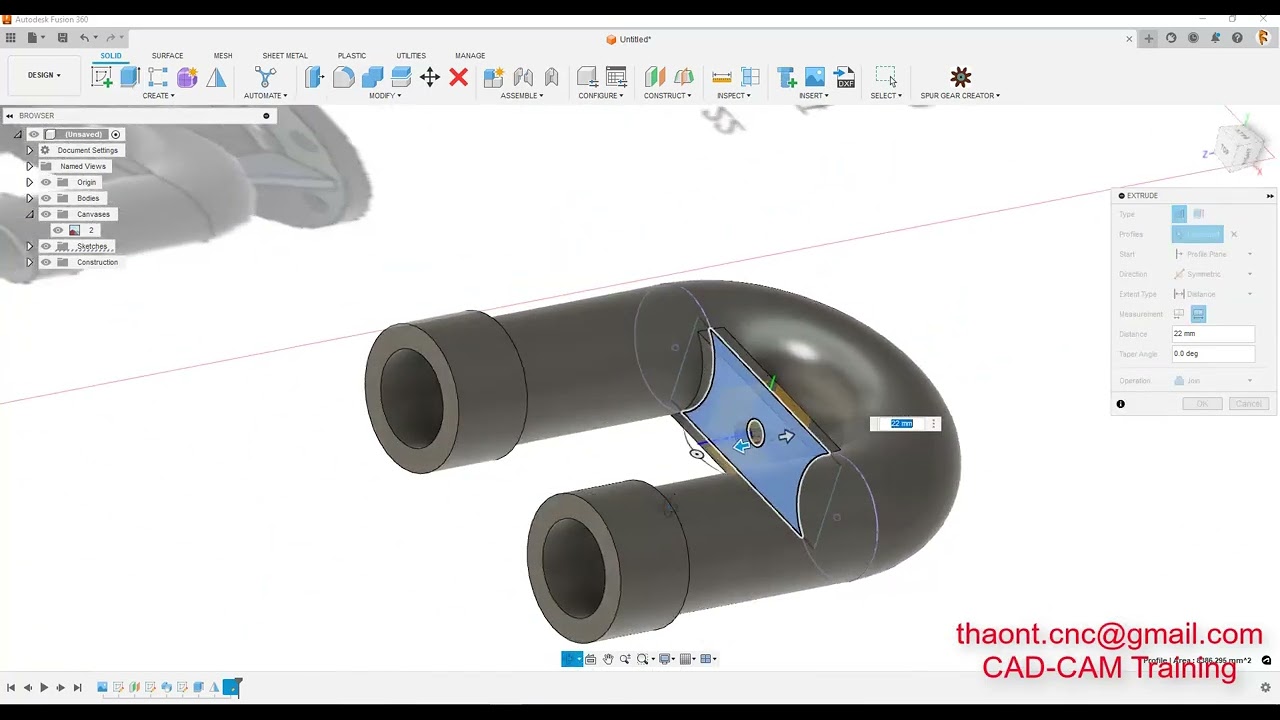1280x720 pixels.
Task: Select the As-built Joint tool
Action: pos(551,77)
